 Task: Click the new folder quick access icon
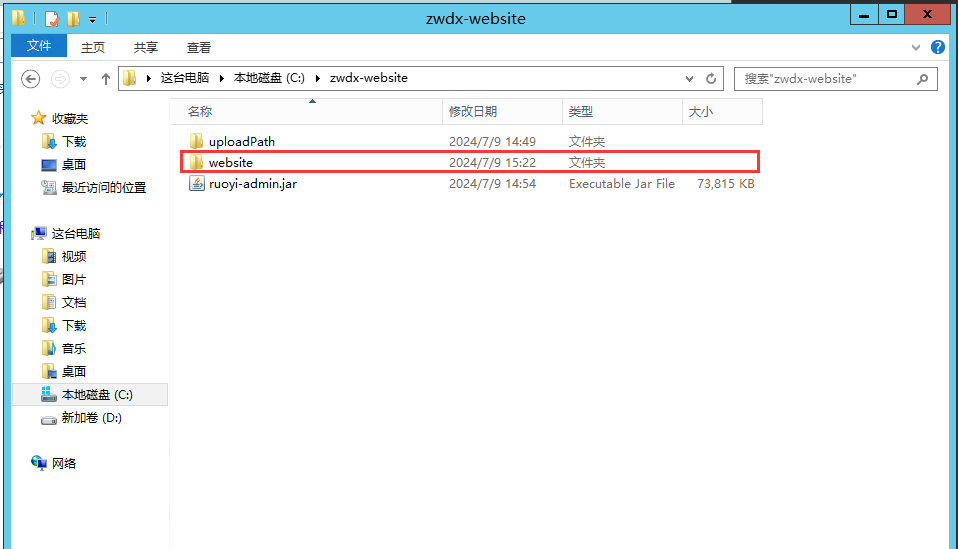tap(73, 19)
